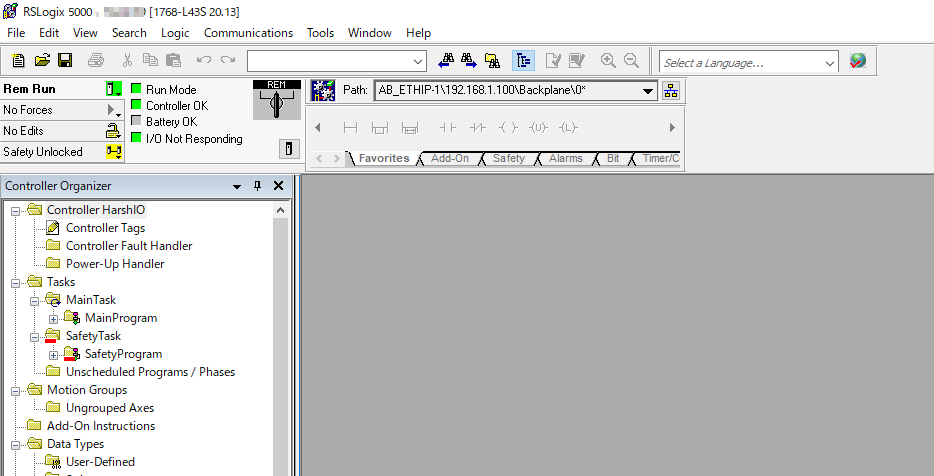This screenshot has width=934, height=476.
Task: Click the REM keyswitch image
Action: pos(277,100)
